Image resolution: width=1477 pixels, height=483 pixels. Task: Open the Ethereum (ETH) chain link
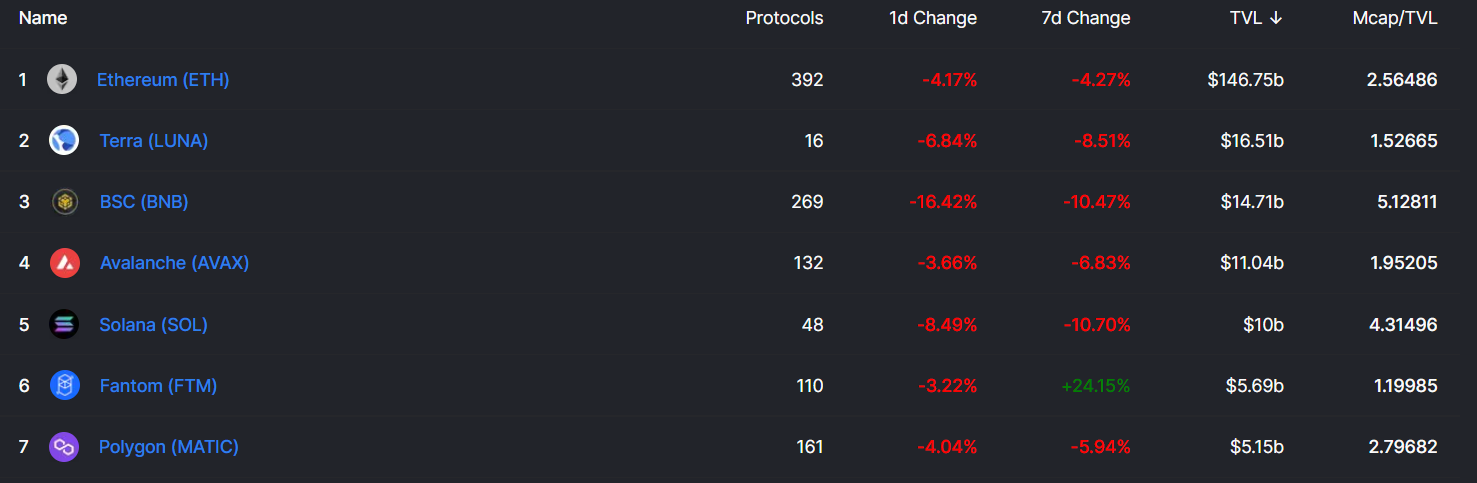pos(163,79)
